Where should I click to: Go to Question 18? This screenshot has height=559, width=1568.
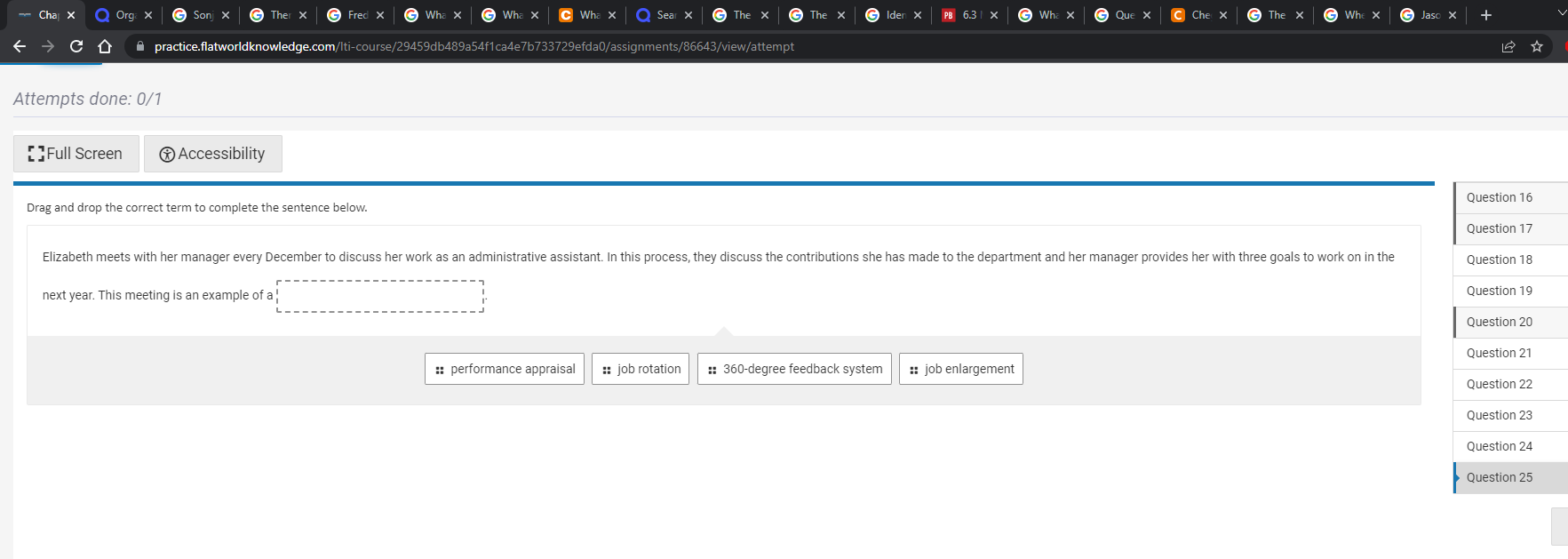[1510, 260]
